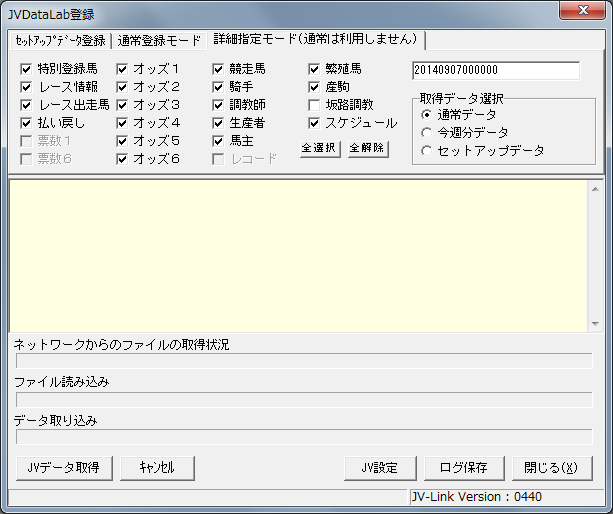Click the ファイル読み込み progress bar

pyautogui.click(x=304, y=400)
